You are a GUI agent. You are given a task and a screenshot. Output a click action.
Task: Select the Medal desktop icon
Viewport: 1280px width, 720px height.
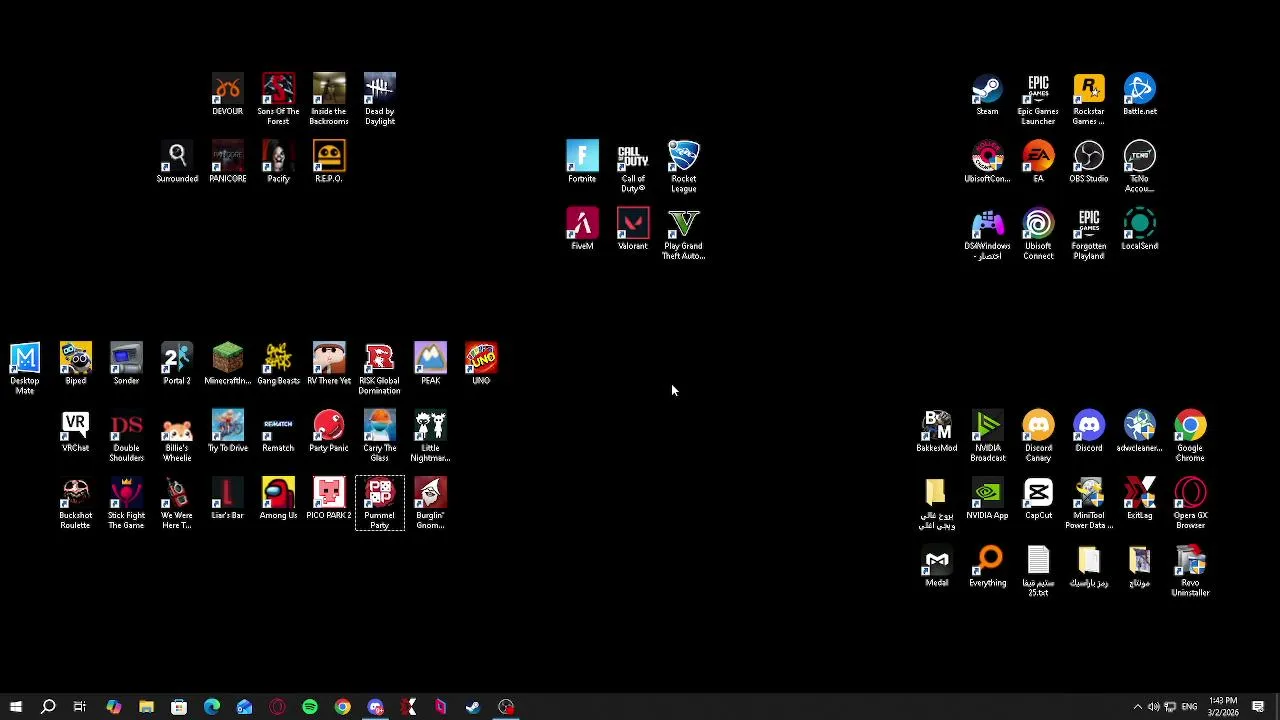(937, 566)
